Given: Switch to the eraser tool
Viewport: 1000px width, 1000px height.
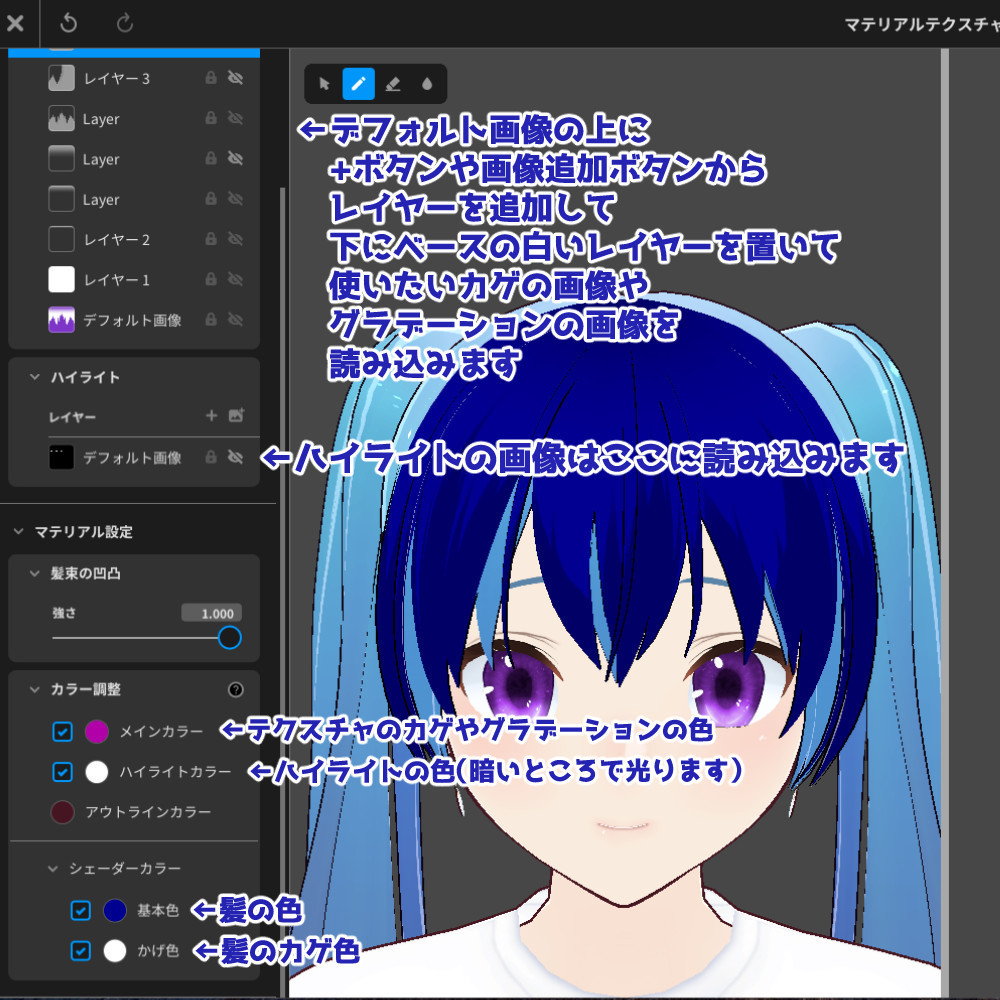Looking at the screenshot, I should point(392,84).
